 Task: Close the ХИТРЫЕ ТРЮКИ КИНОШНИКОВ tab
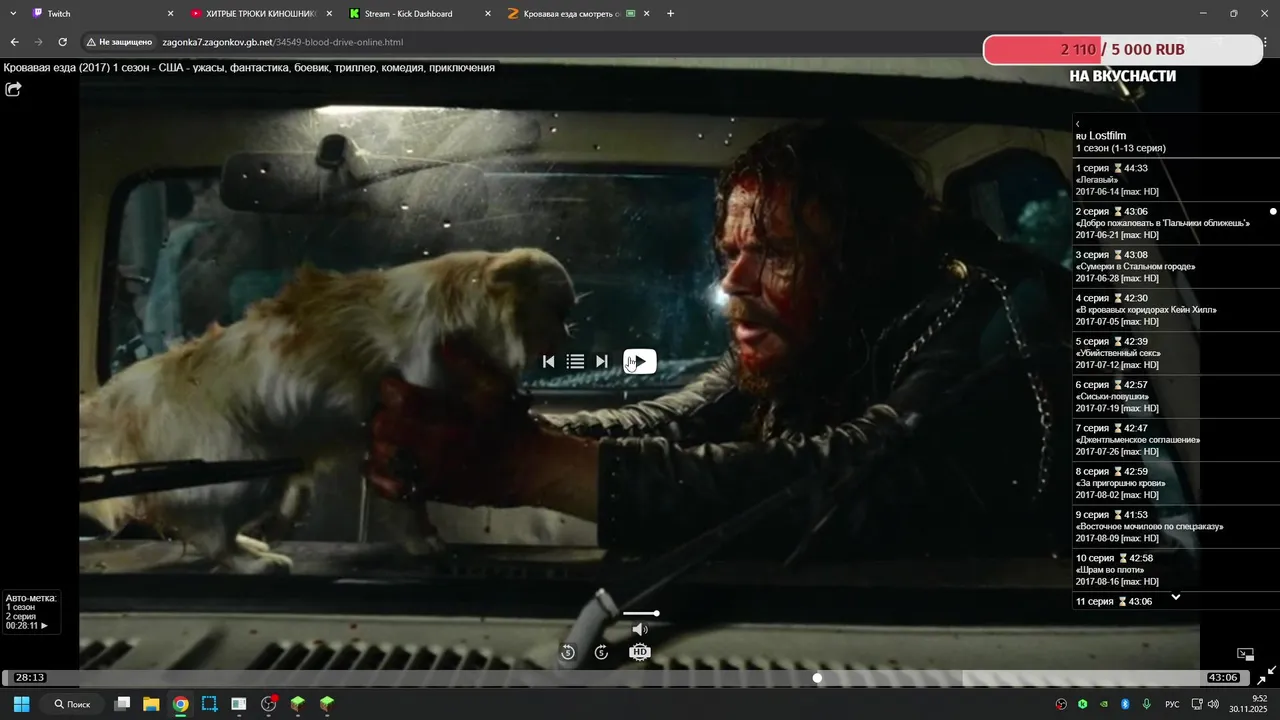[x=329, y=14]
